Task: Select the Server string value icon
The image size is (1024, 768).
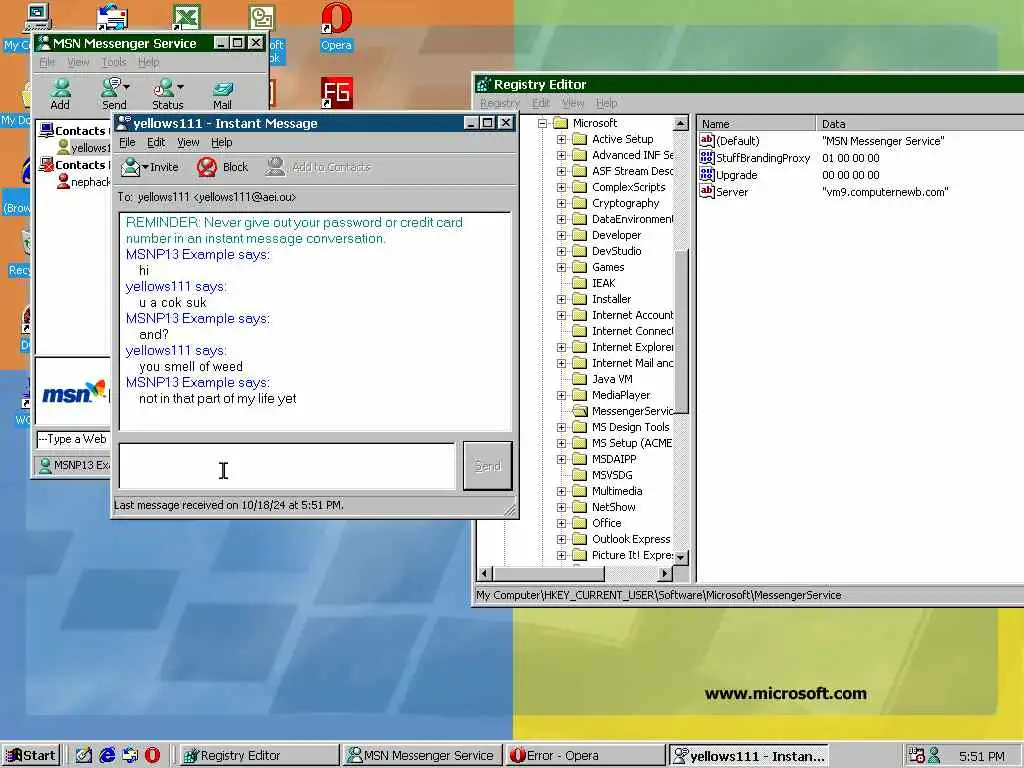Action: (707, 191)
